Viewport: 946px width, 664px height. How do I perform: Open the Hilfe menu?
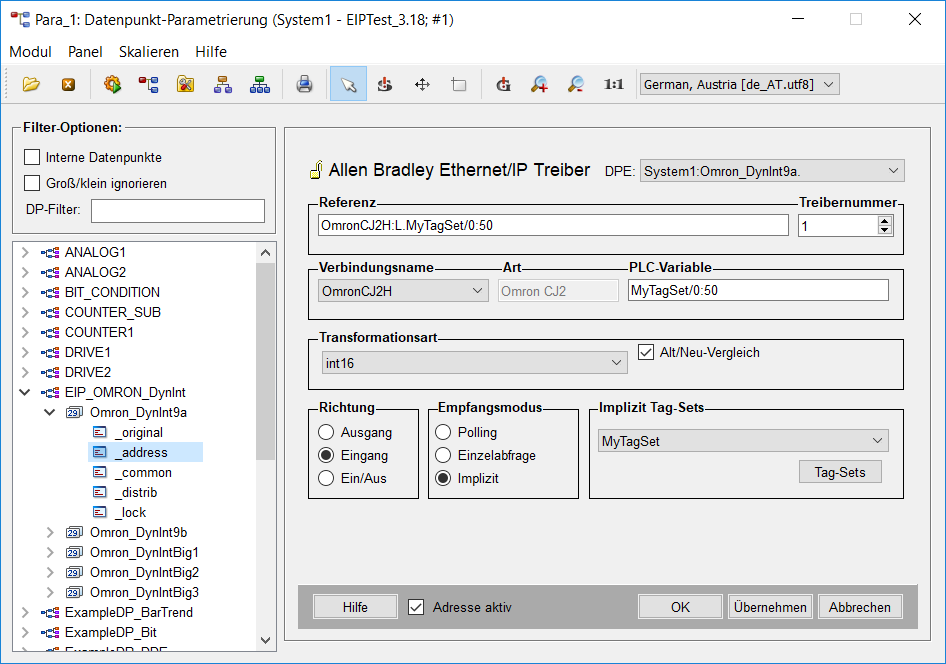[211, 52]
